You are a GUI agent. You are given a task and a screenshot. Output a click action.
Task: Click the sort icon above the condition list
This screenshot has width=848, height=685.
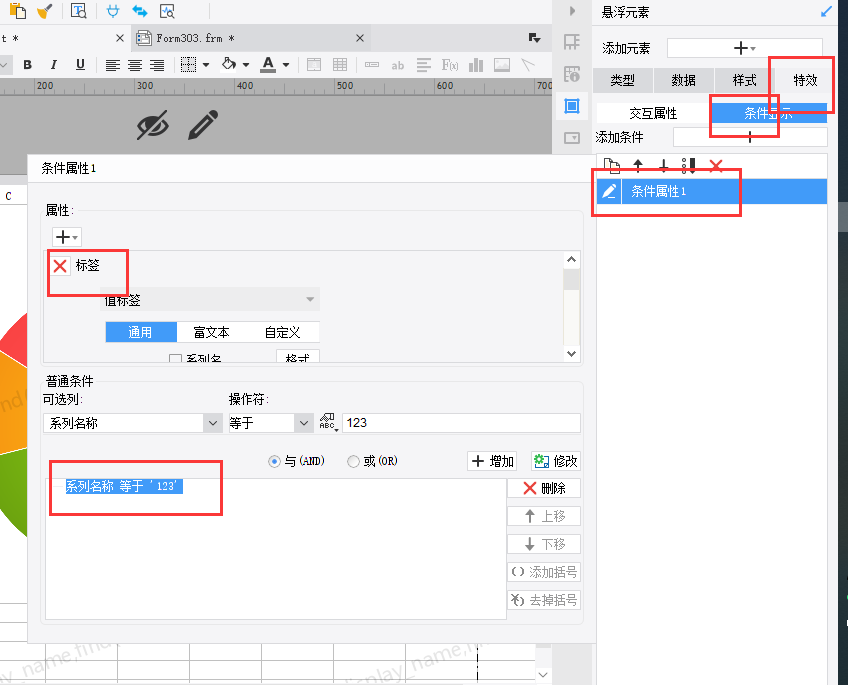pyautogui.click(x=688, y=165)
